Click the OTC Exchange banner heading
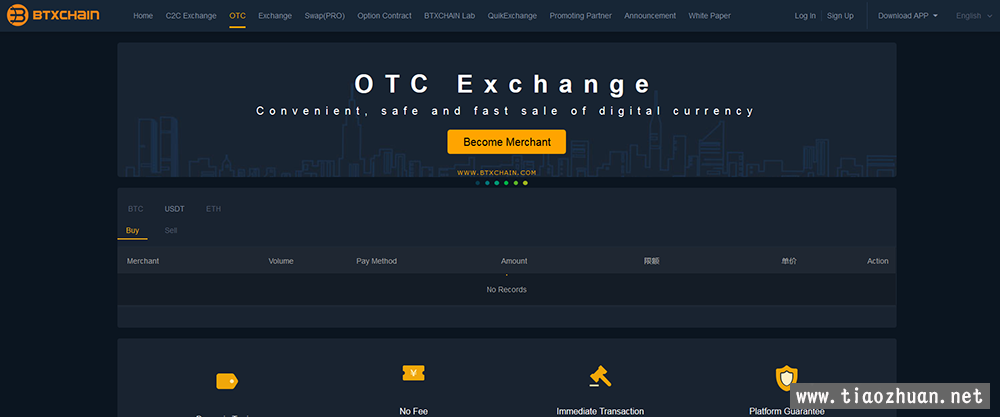This screenshot has height=417, width=1000. pyautogui.click(x=503, y=84)
